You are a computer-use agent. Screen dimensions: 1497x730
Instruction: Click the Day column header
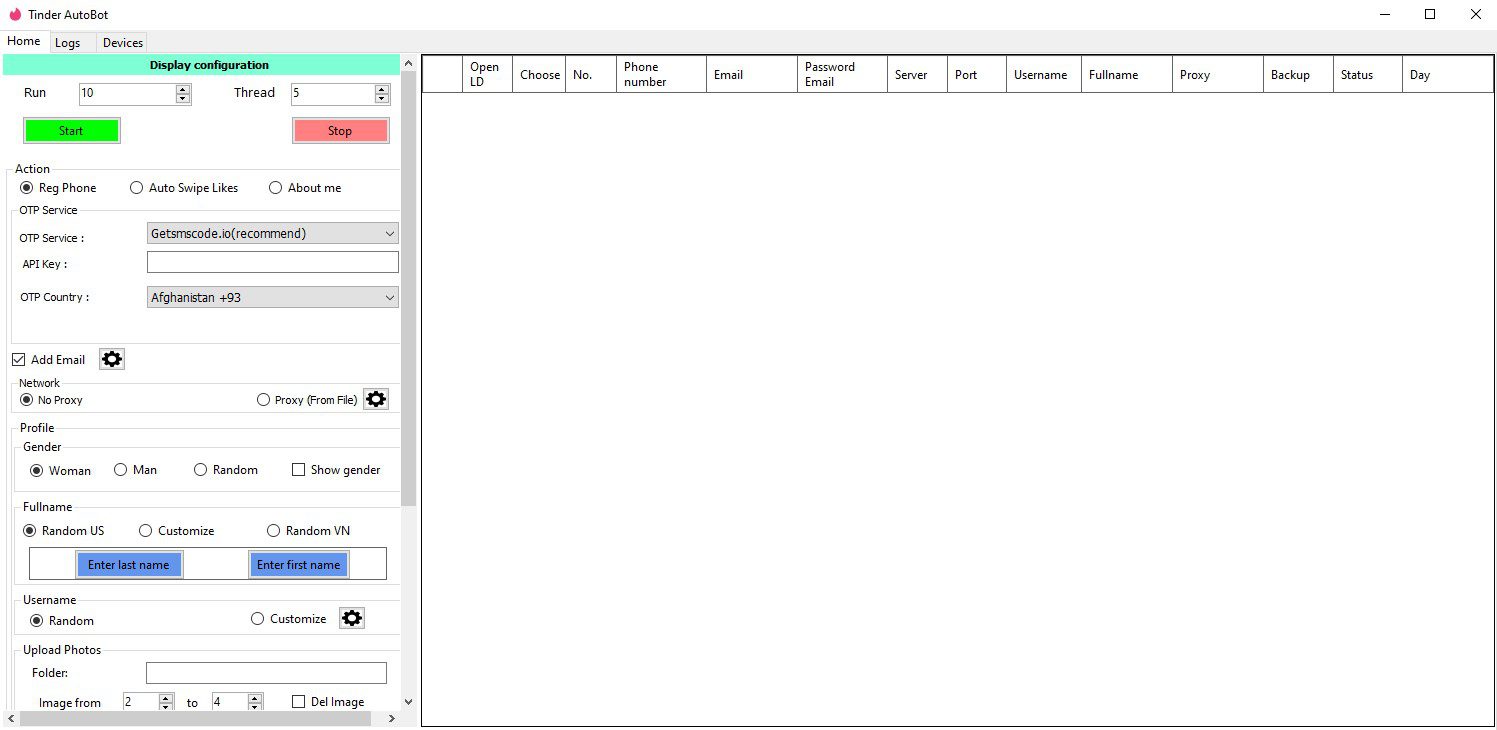1447,75
